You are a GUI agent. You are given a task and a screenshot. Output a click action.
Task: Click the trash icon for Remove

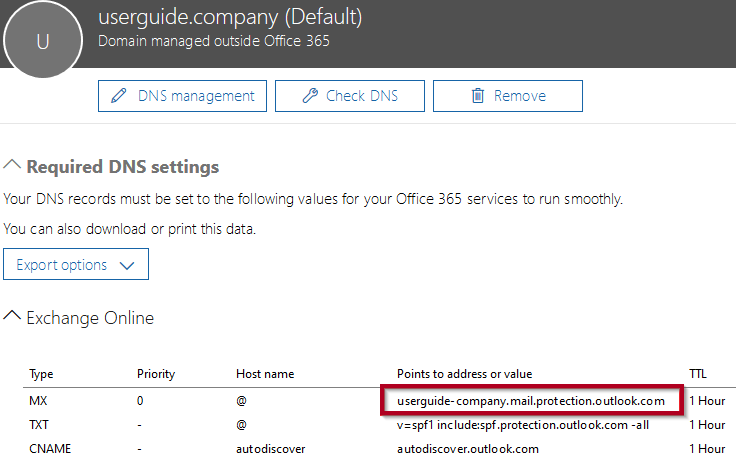click(x=478, y=96)
